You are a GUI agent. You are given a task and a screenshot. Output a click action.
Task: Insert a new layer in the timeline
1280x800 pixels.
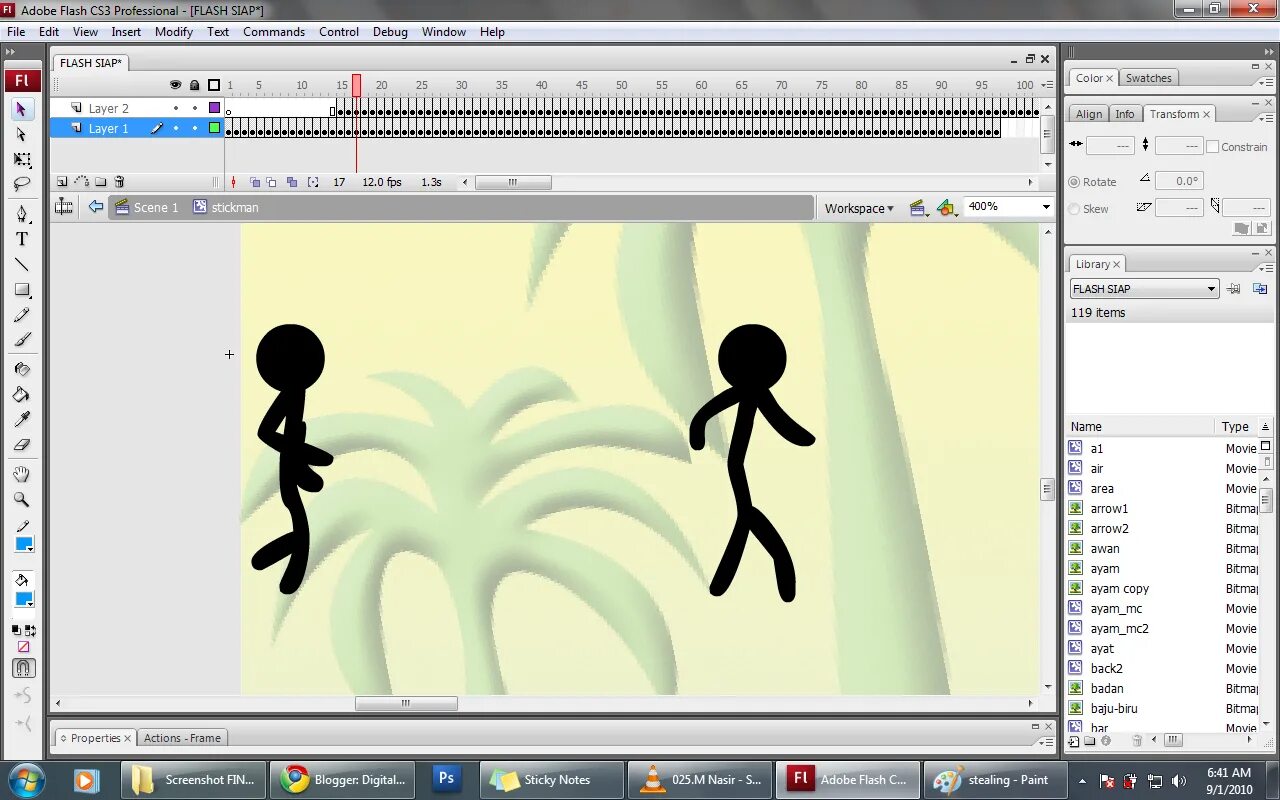(62, 182)
